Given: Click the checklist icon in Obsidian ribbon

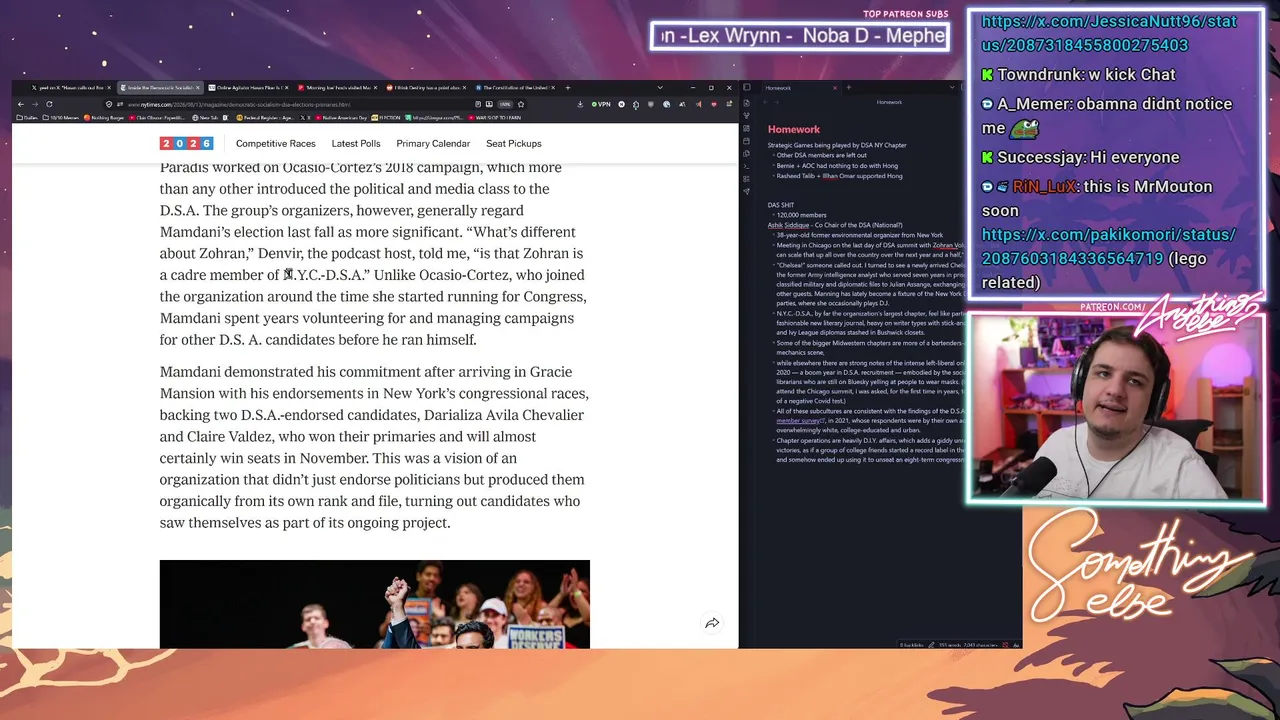Looking at the screenshot, I should pyautogui.click(x=746, y=179).
